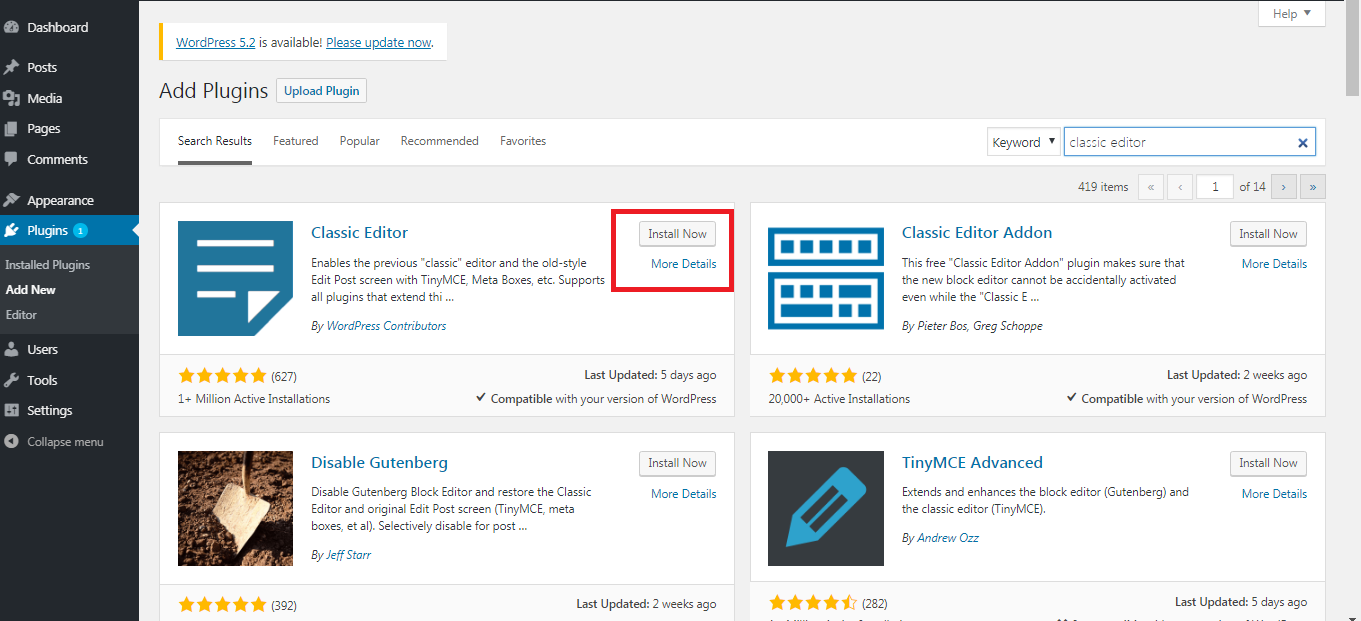1361x621 pixels.
Task: Click 1+ Million Active Installations text
Action: point(254,399)
